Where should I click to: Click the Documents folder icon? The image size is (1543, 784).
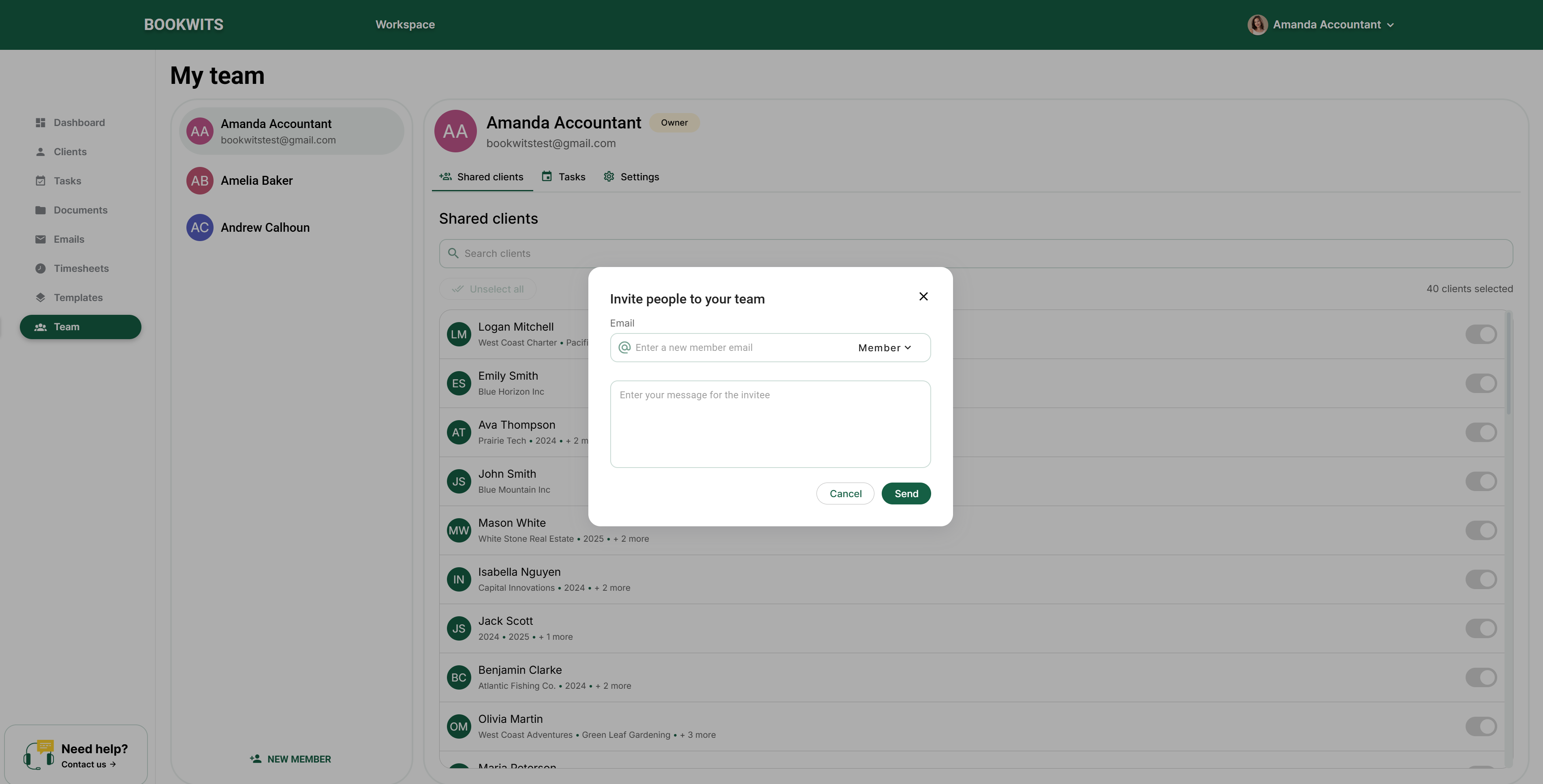pos(40,210)
